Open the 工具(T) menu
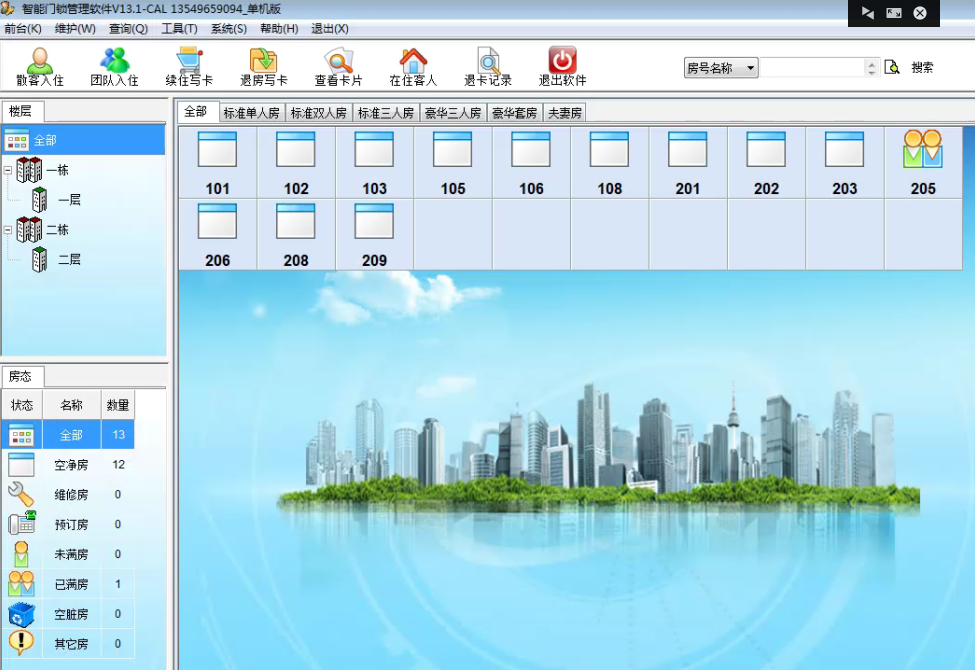Image resolution: width=975 pixels, height=670 pixels. 179,29
